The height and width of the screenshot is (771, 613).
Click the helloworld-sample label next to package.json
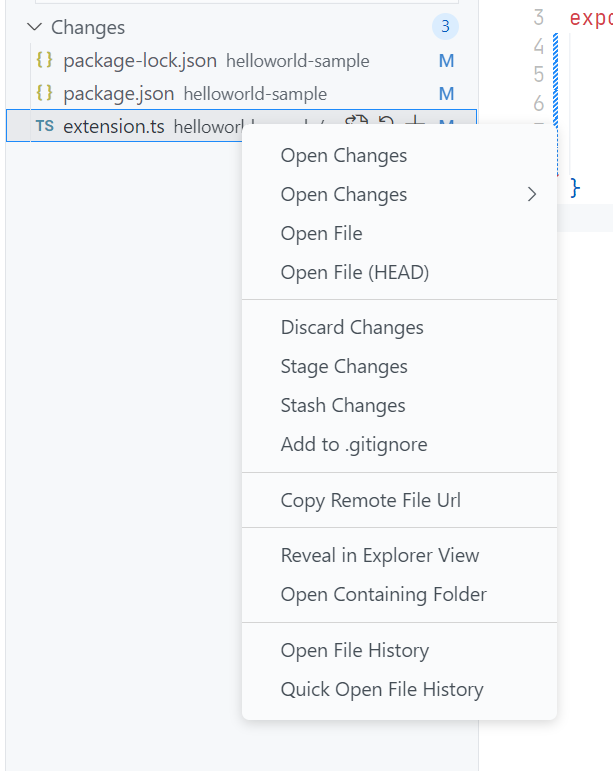255,94
